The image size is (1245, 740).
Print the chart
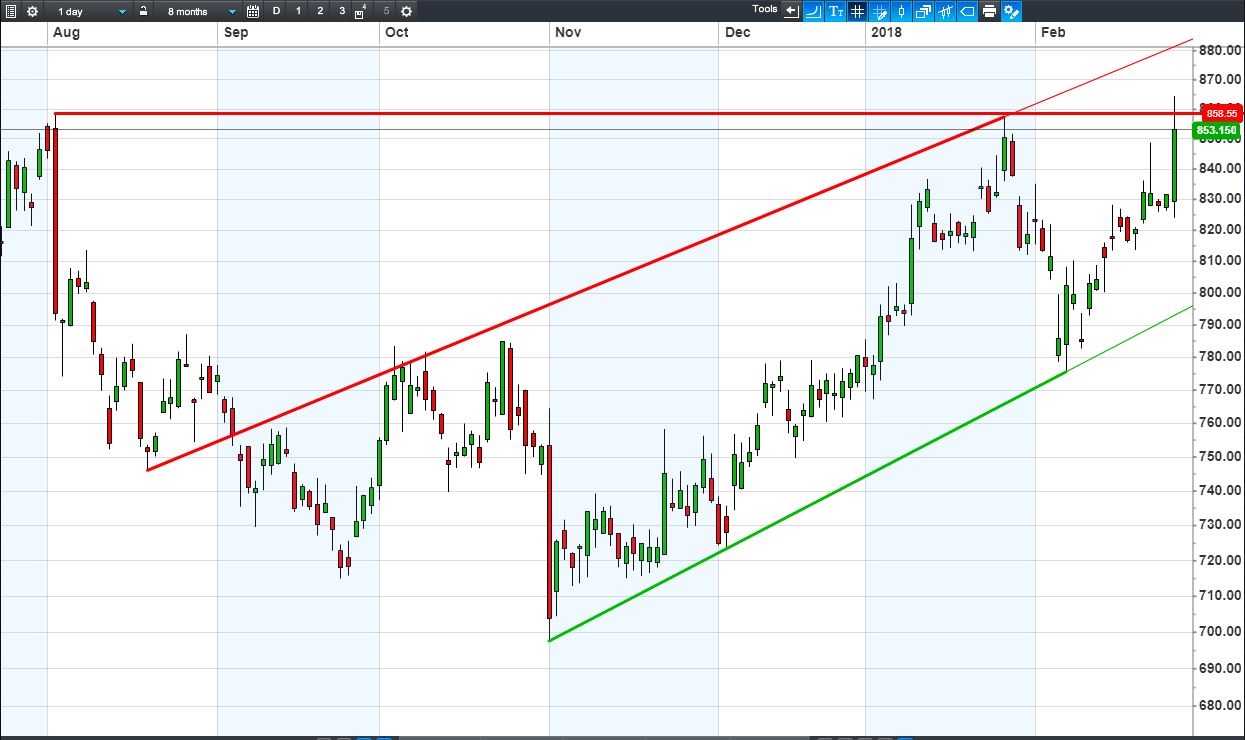pos(989,11)
